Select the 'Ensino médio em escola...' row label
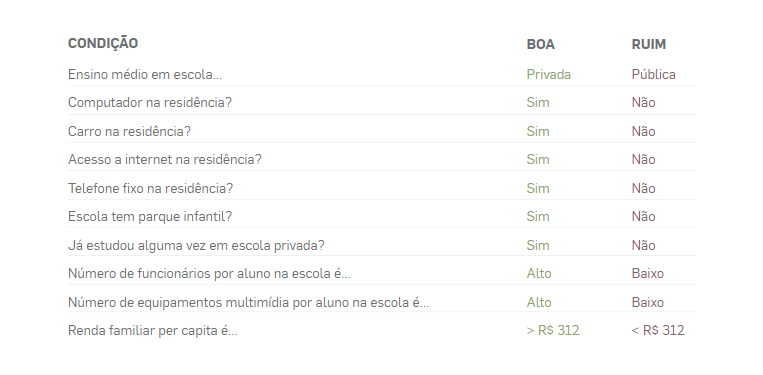The width and height of the screenshot is (763, 375). (x=145, y=74)
